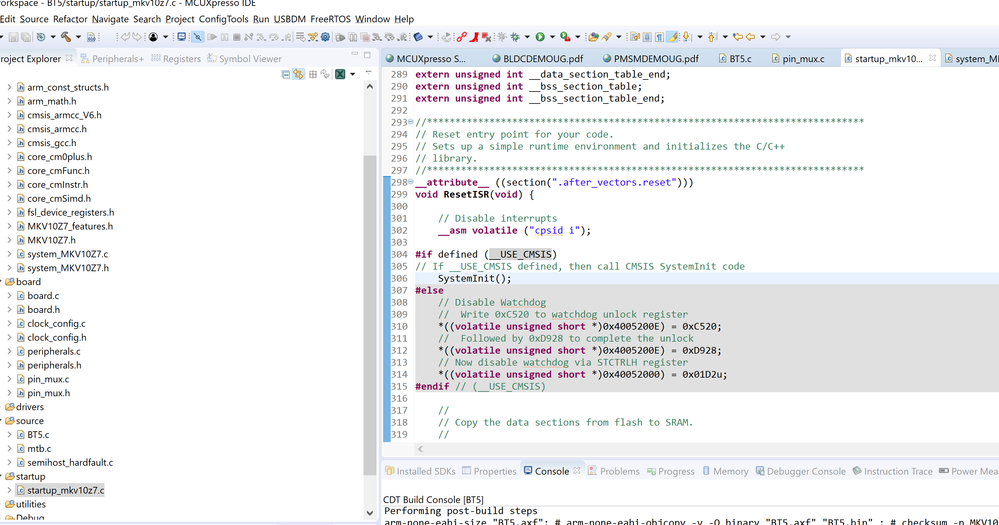Click editor horizontal scrollbar left arrow

420,449
